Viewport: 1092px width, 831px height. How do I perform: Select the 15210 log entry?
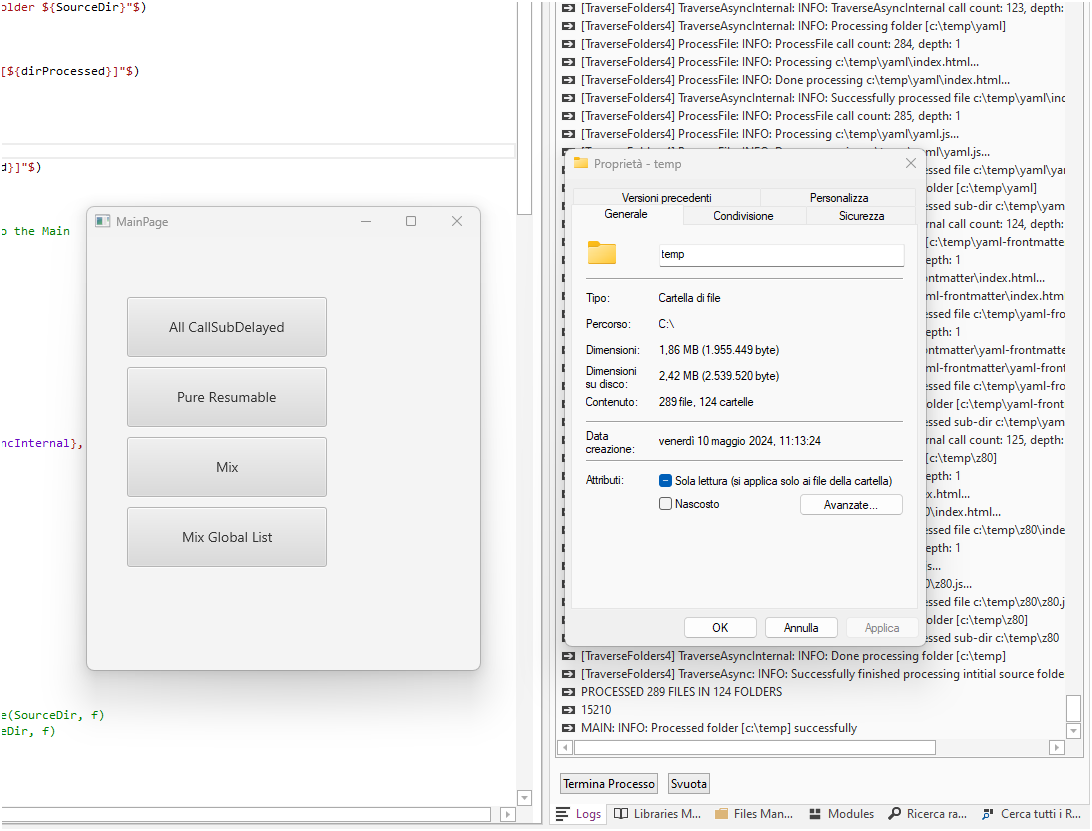click(x=596, y=710)
